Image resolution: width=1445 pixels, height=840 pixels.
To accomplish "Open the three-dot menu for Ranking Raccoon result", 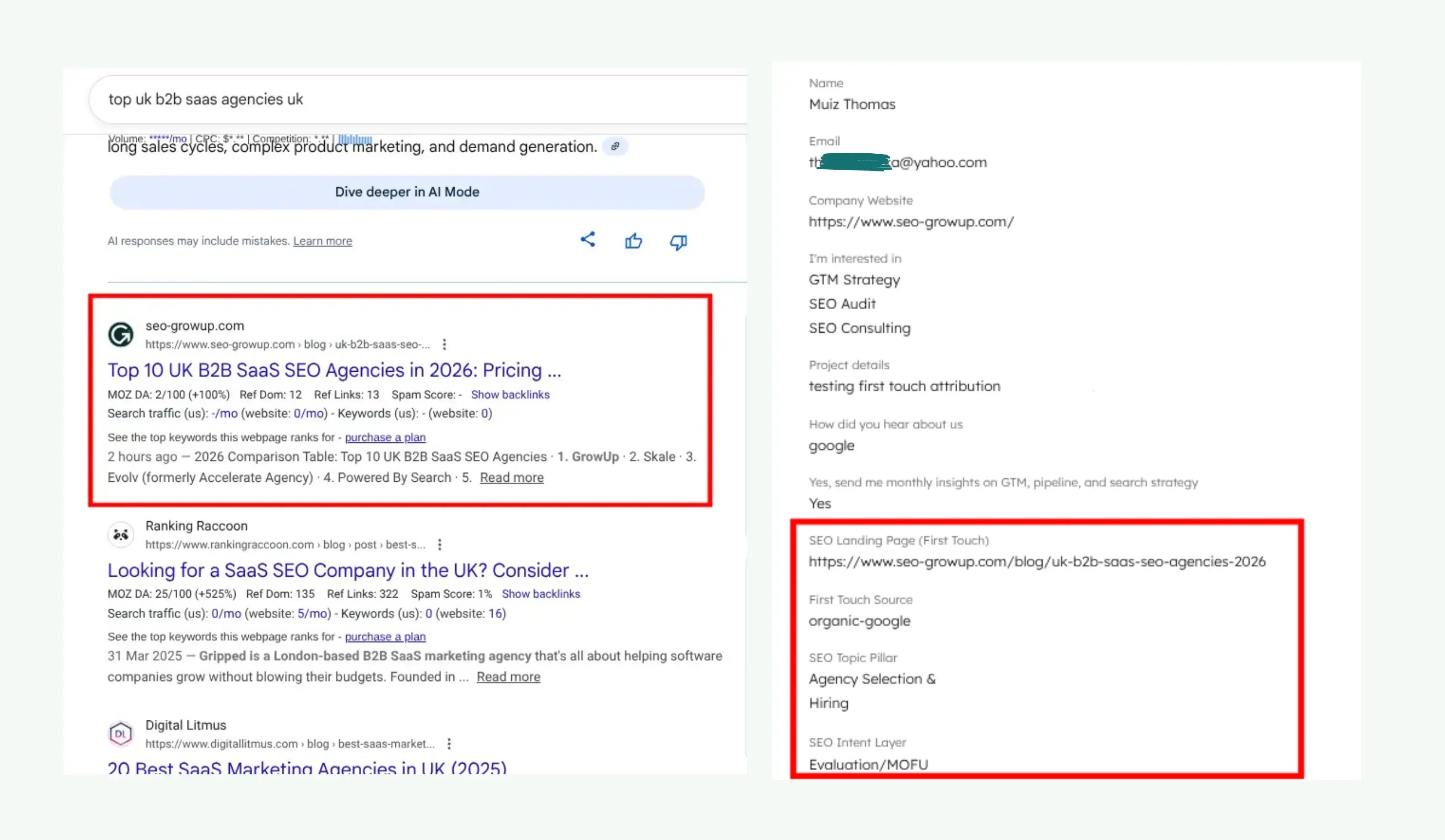I will tap(439, 544).
